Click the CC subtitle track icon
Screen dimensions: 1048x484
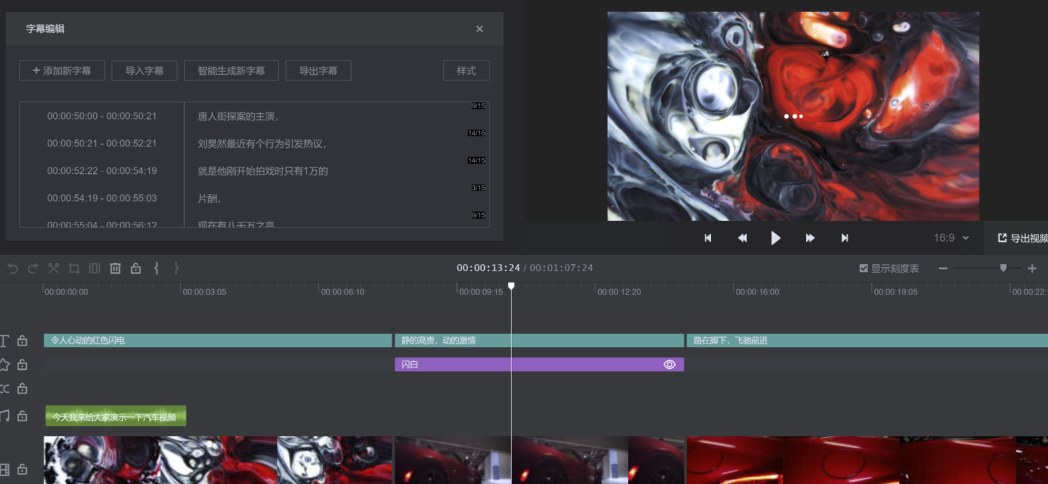point(5,388)
